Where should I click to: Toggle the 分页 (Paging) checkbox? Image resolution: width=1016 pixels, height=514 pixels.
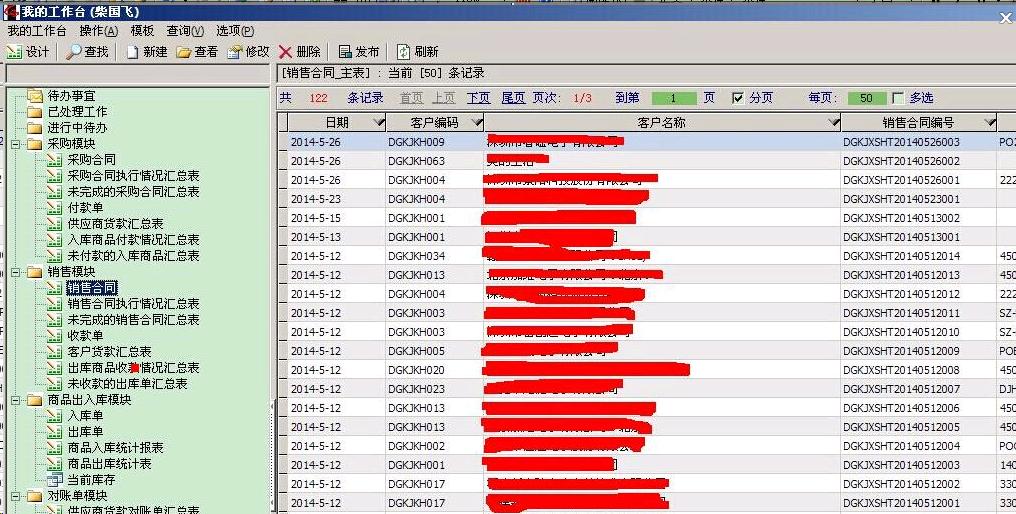coord(738,98)
